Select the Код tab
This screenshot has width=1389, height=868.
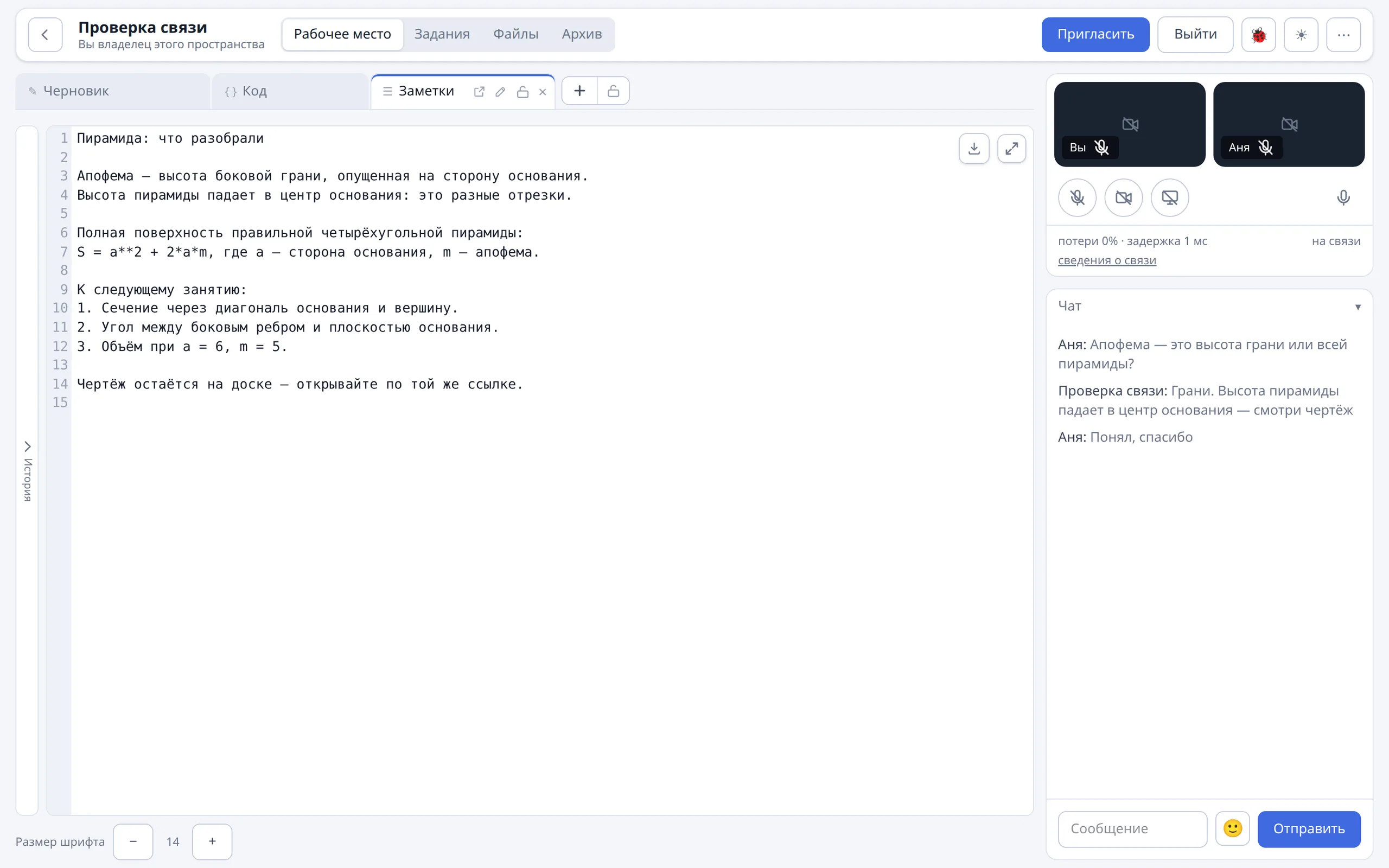coord(290,91)
